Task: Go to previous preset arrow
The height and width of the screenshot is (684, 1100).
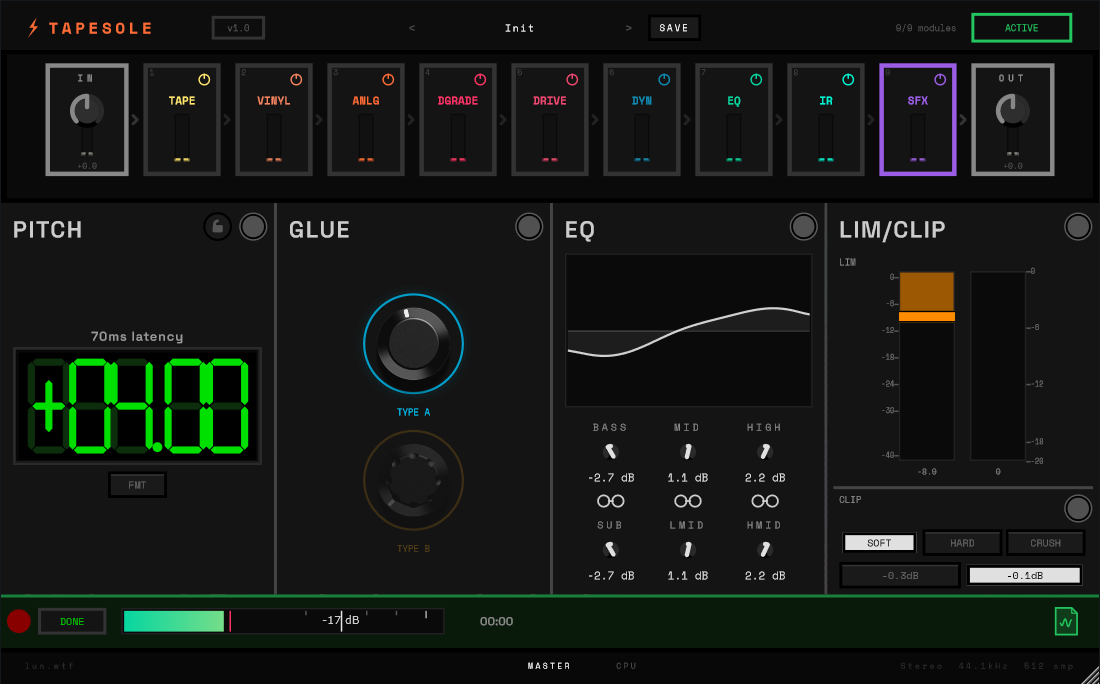Action: click(x=412, y=28)
